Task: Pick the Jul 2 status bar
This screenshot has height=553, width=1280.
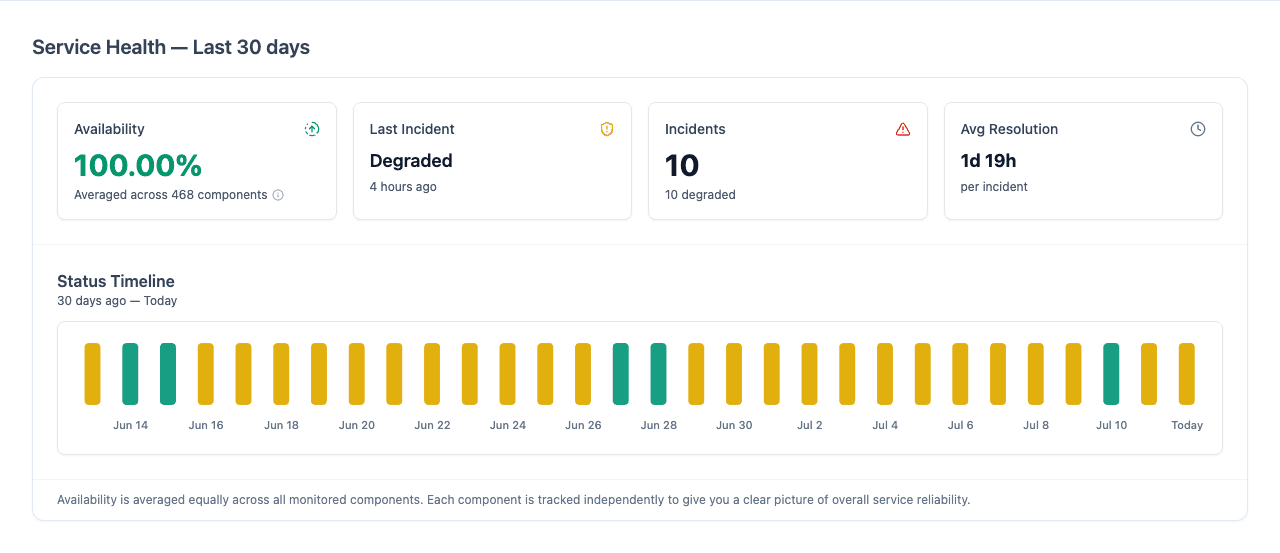Action: click(x=810, y=374)
